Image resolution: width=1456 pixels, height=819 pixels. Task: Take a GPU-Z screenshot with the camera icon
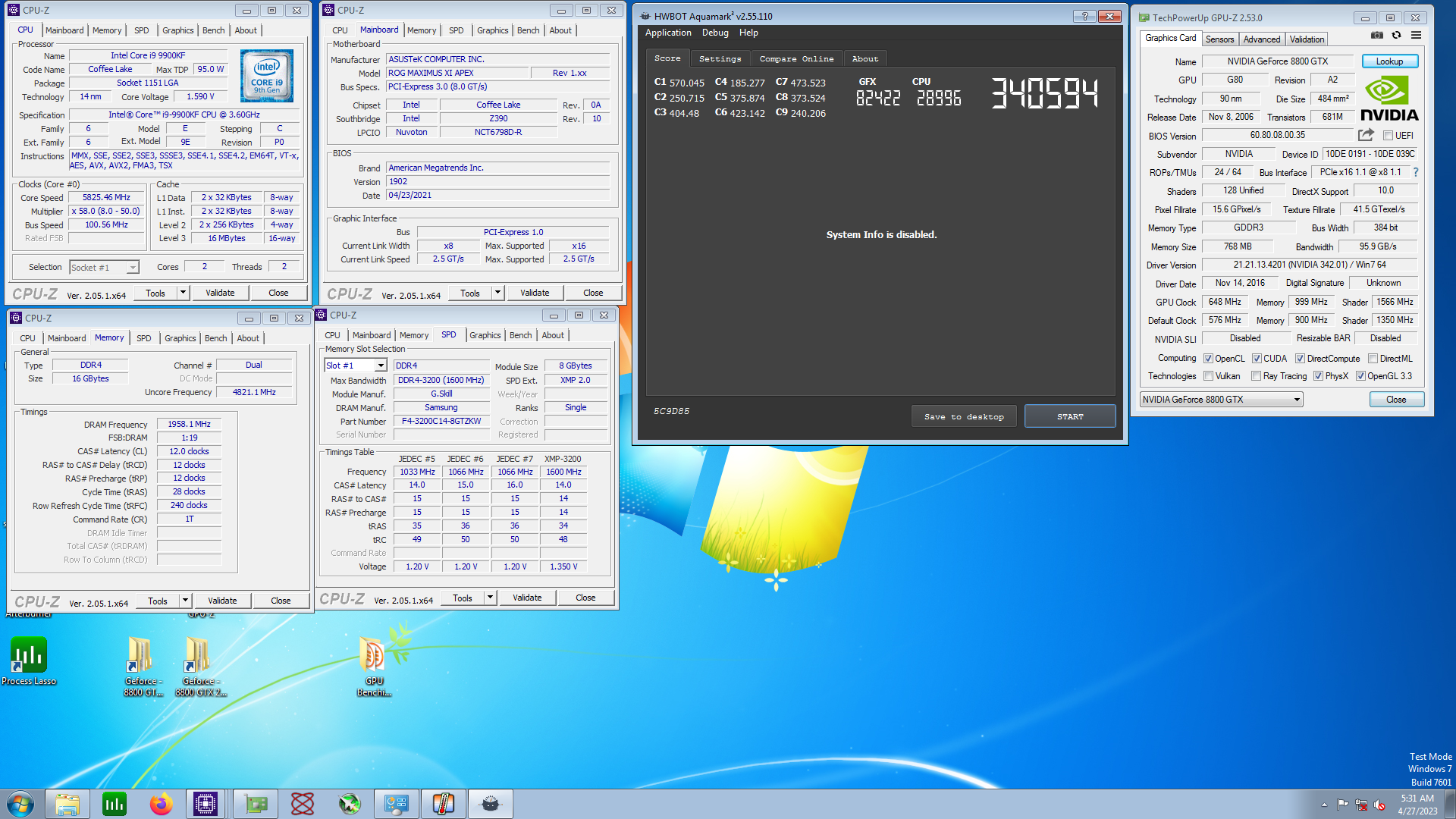pos(1377,35)
